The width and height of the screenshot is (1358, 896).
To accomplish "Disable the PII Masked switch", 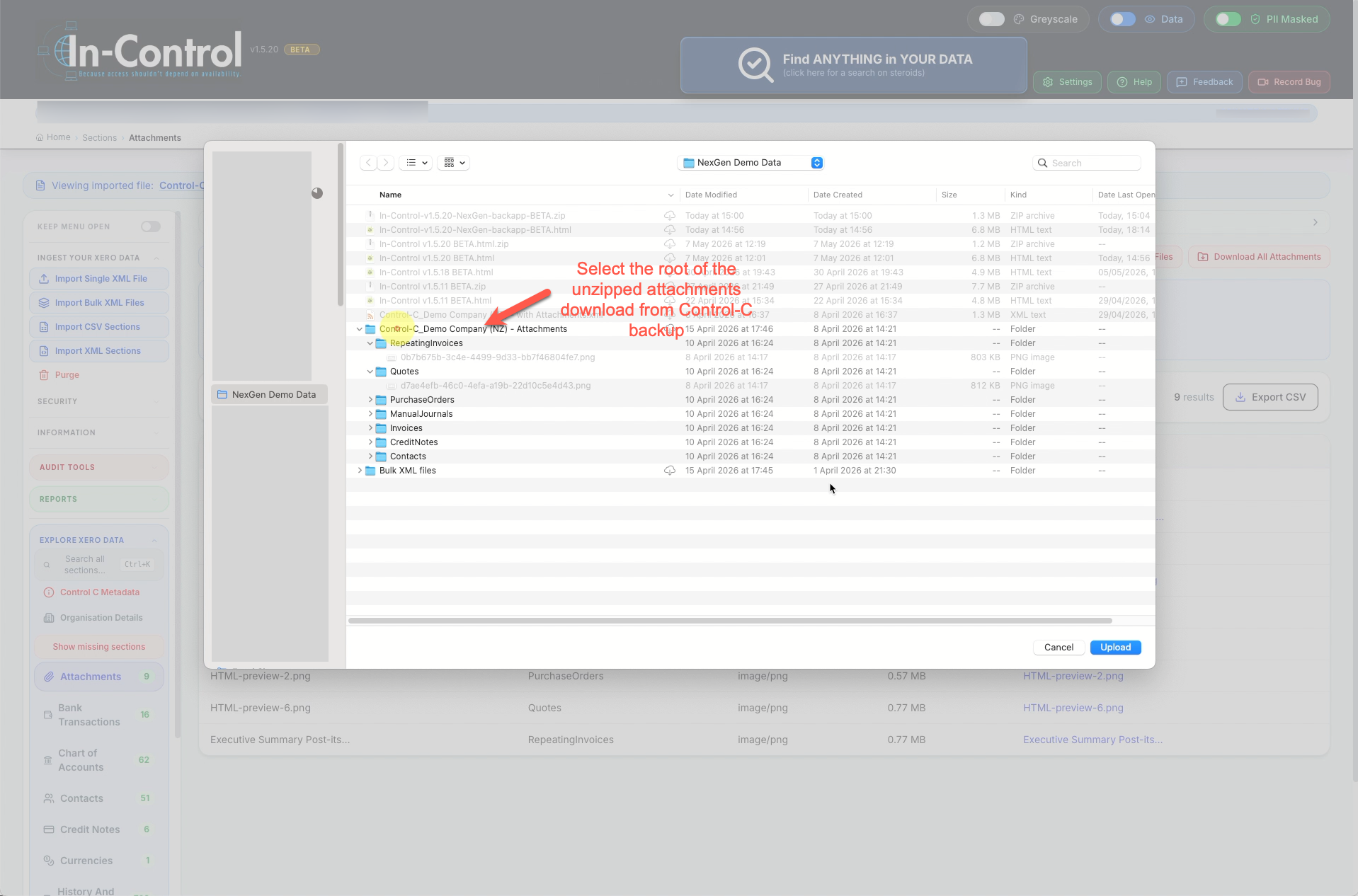I will (1228, 19).
